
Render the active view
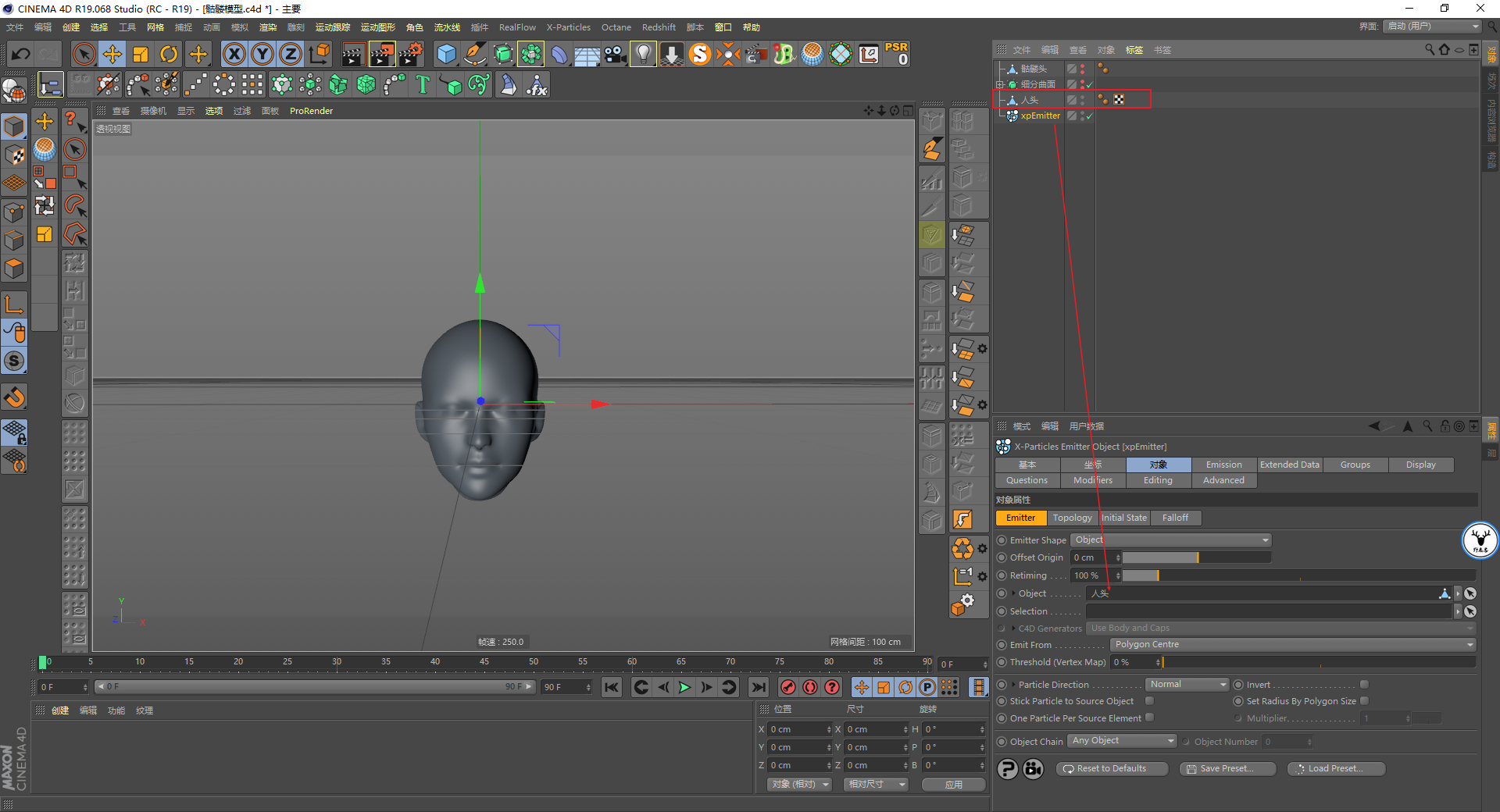click(x=353, y=54)
